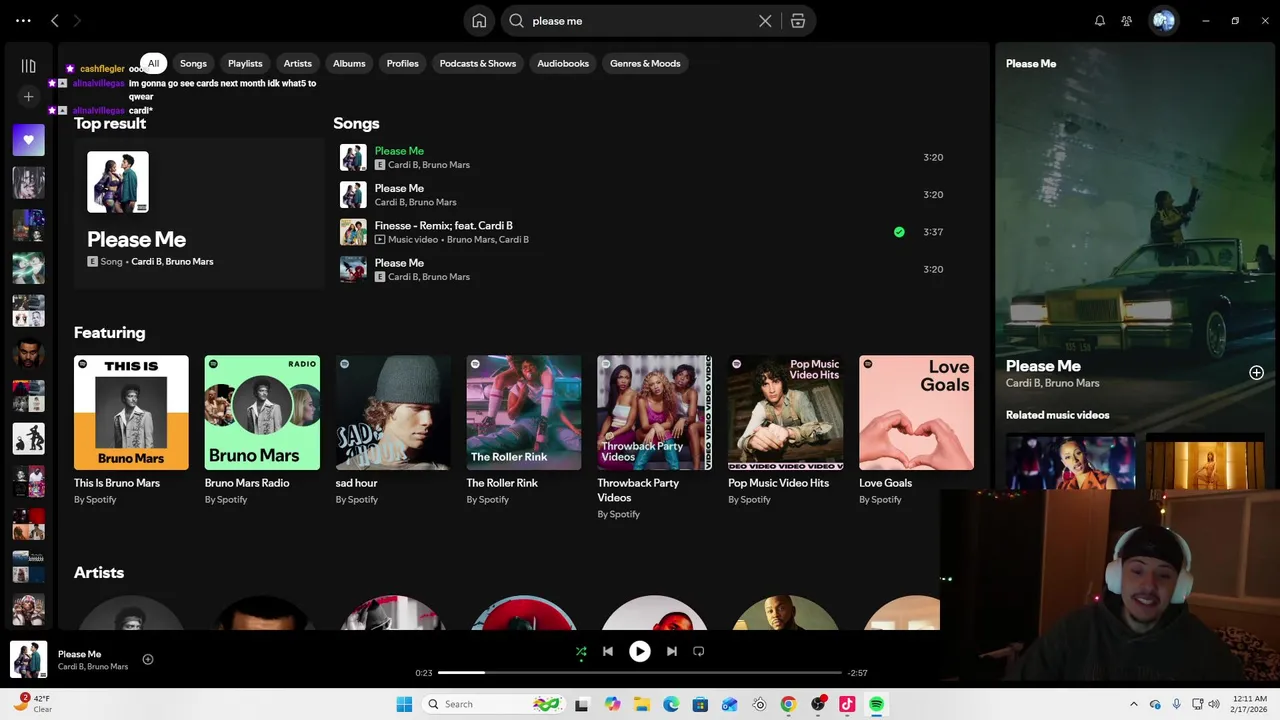Image resolution: width=1280 pixels, height=720 pixels.
Task: Filter results by Playlists
Action: pos(245,63)
